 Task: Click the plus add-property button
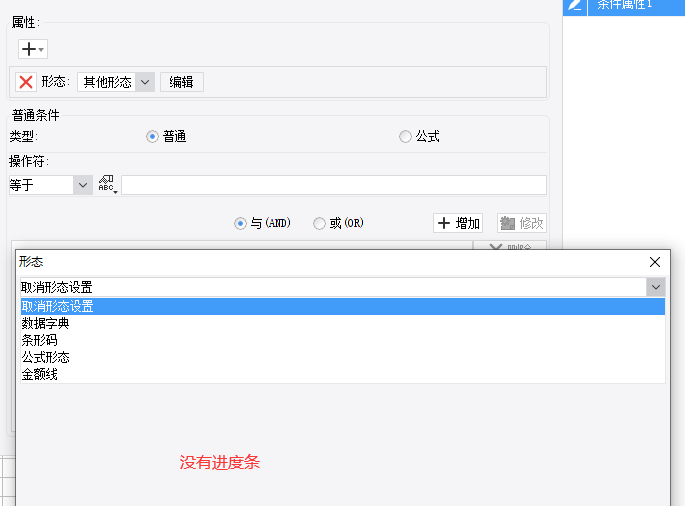click(x=33, y=49)
